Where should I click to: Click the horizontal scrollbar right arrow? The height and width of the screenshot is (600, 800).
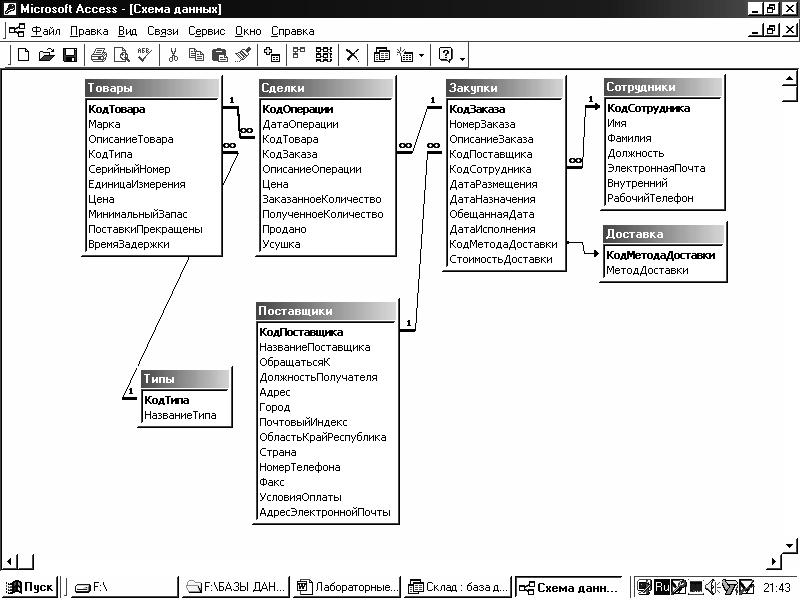tap(774, 562)
